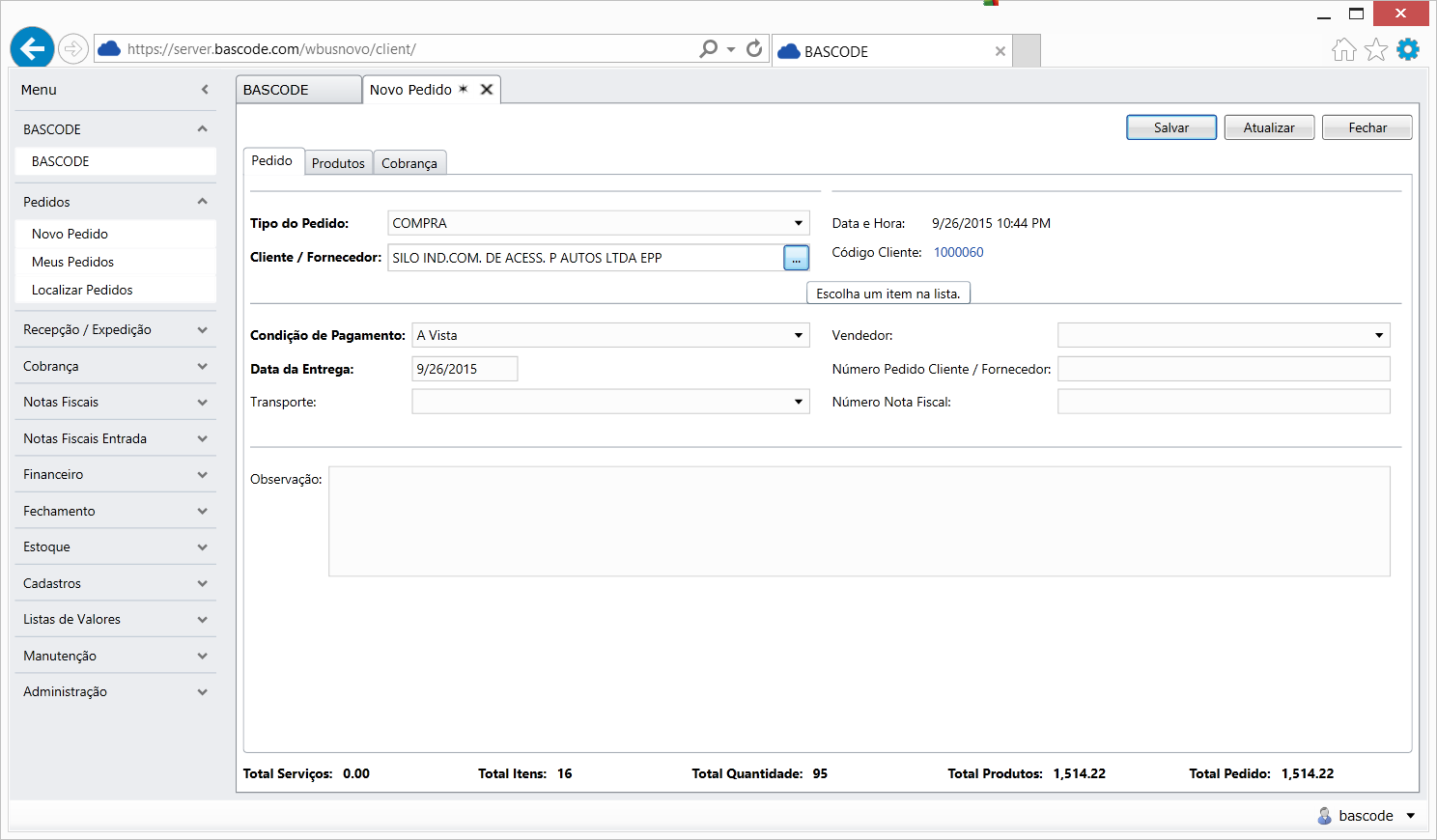The image size is (1437, 840).
Task: Click the Fechar button
Action: (x=1367, y=127)
